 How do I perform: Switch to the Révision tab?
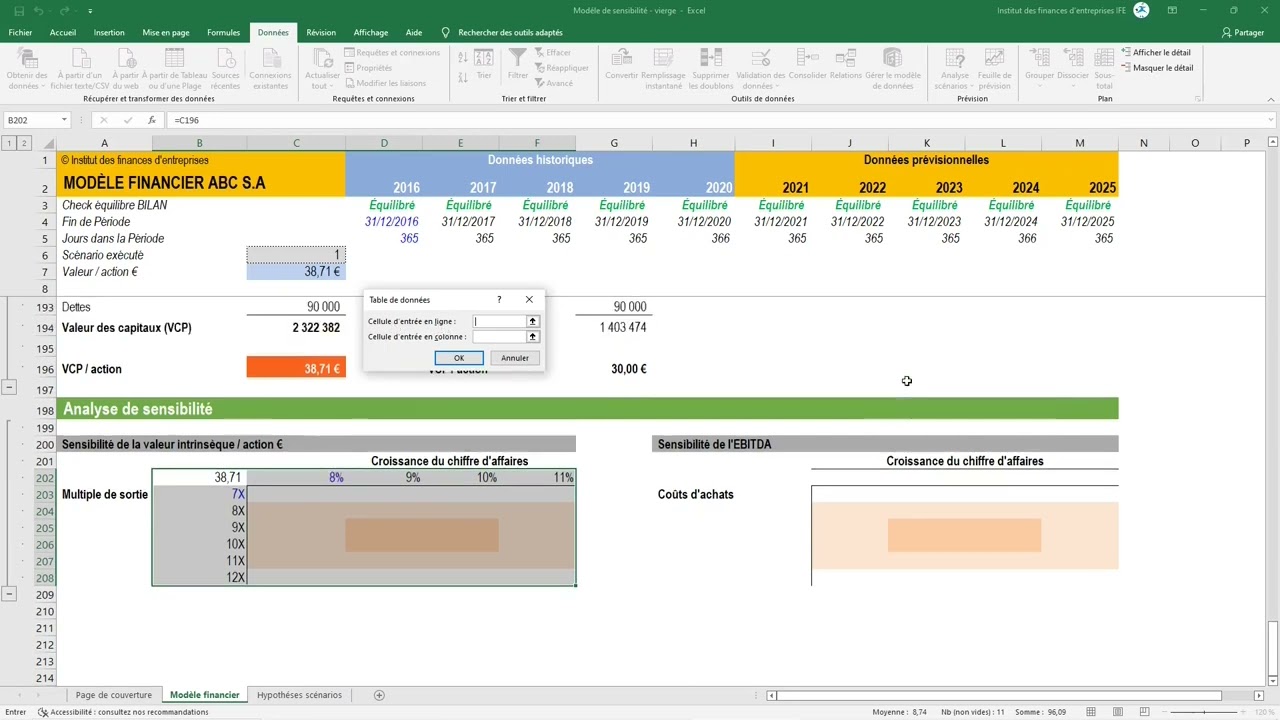click(321, 32)
